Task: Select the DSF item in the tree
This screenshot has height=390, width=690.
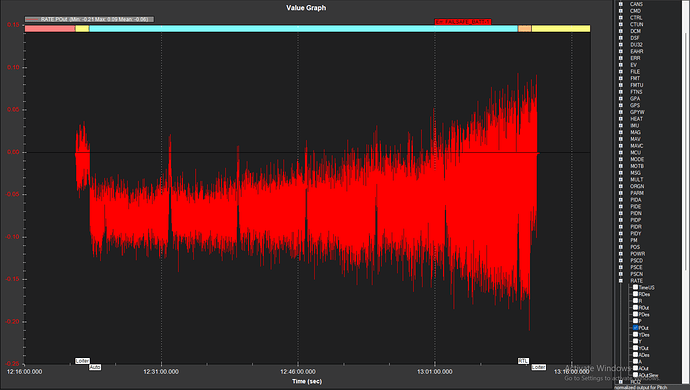Action: 635,38
